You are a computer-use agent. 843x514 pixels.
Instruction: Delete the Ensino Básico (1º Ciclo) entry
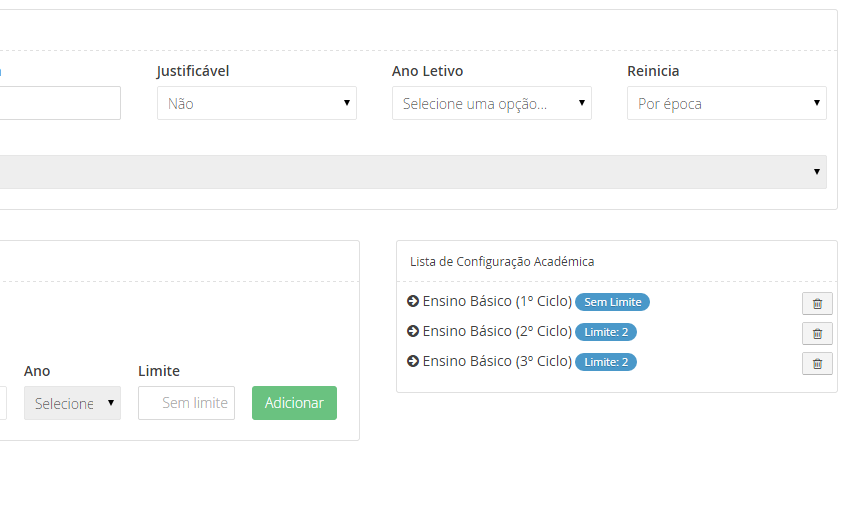pyautogui.click(x=817, y=304)
